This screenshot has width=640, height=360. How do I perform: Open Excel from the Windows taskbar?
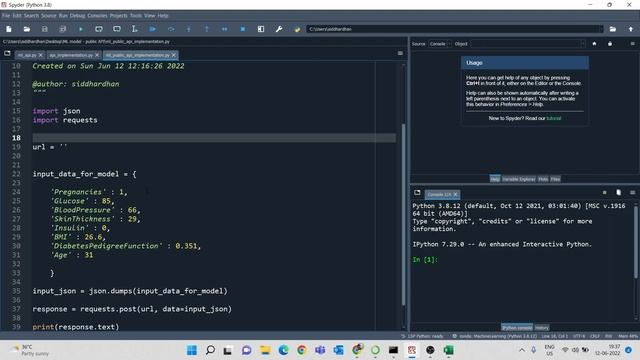(448, 350)
